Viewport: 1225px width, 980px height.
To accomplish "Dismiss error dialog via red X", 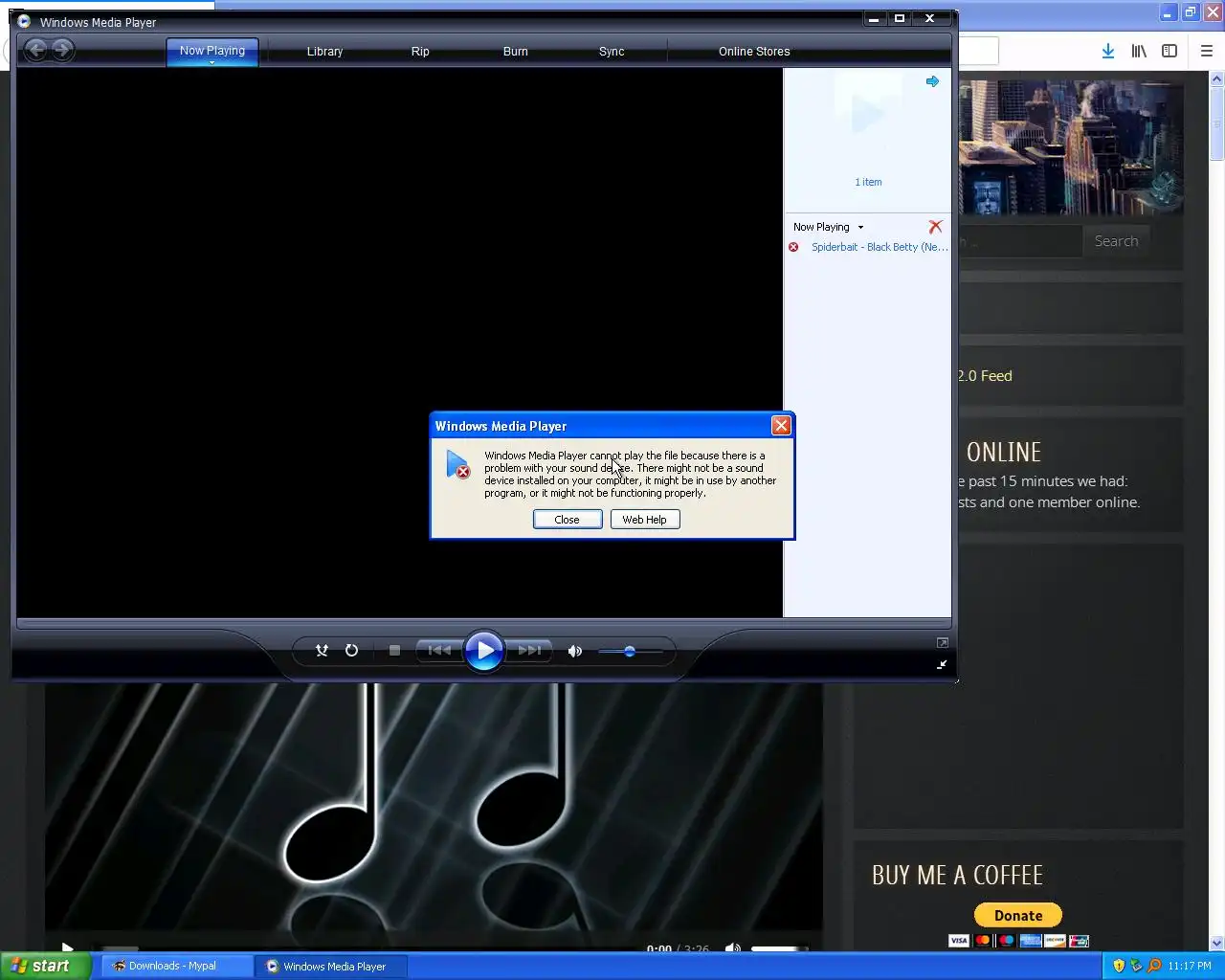I will [x=781, y=426].
